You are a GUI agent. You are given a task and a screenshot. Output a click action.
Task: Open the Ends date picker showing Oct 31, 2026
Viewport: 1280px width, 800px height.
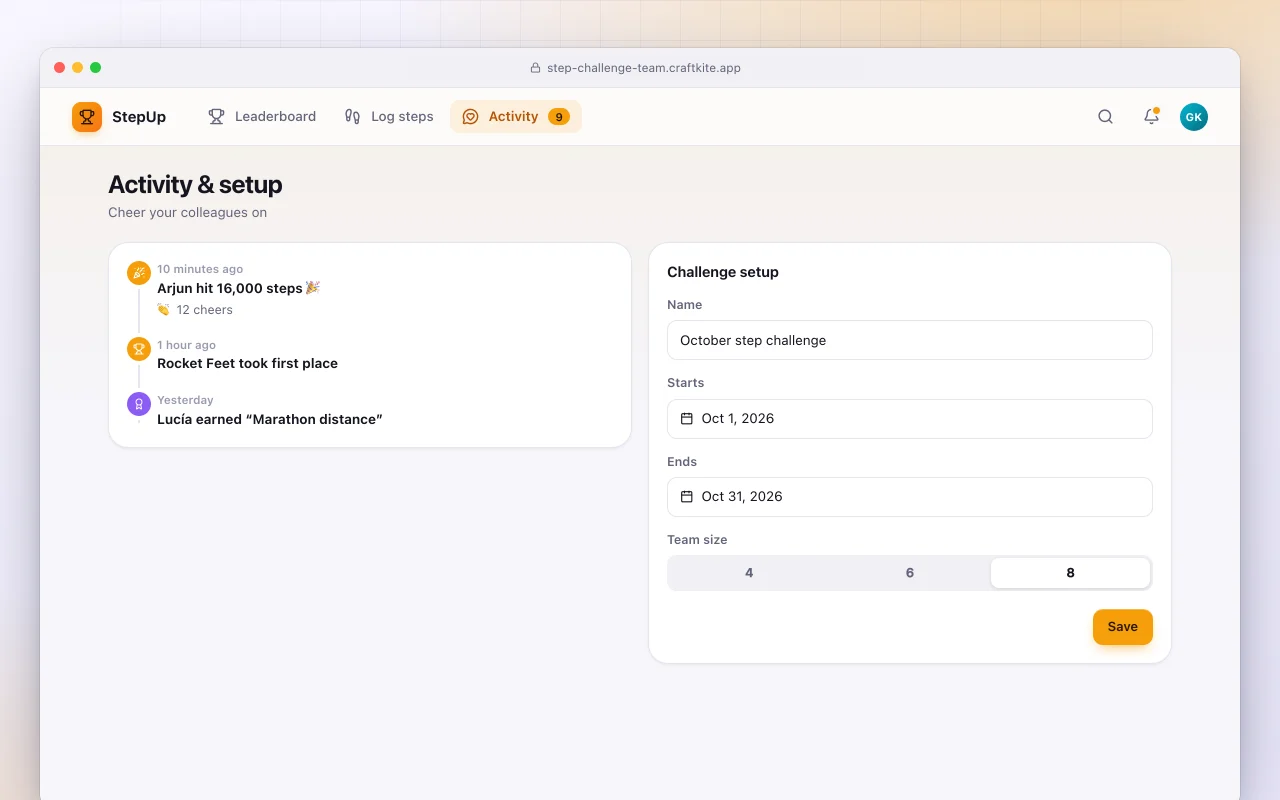click(x=910, y=497)
